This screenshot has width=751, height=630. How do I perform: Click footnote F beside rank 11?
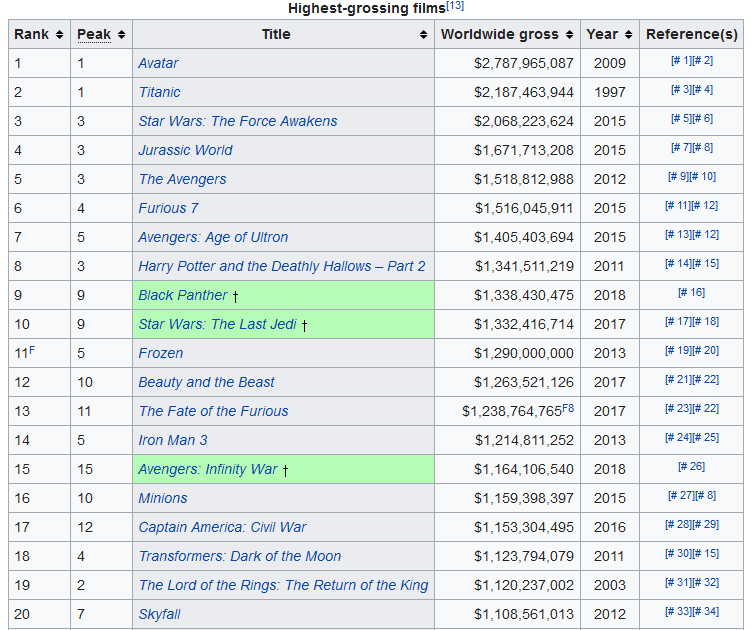coord(32,350)
